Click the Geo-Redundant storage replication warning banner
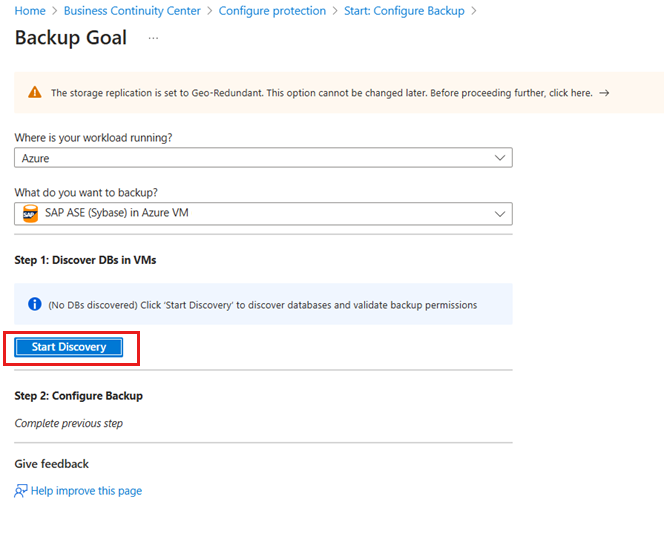Image resolution: width=664 pixels, height=548 pixels. coord(339,93)
